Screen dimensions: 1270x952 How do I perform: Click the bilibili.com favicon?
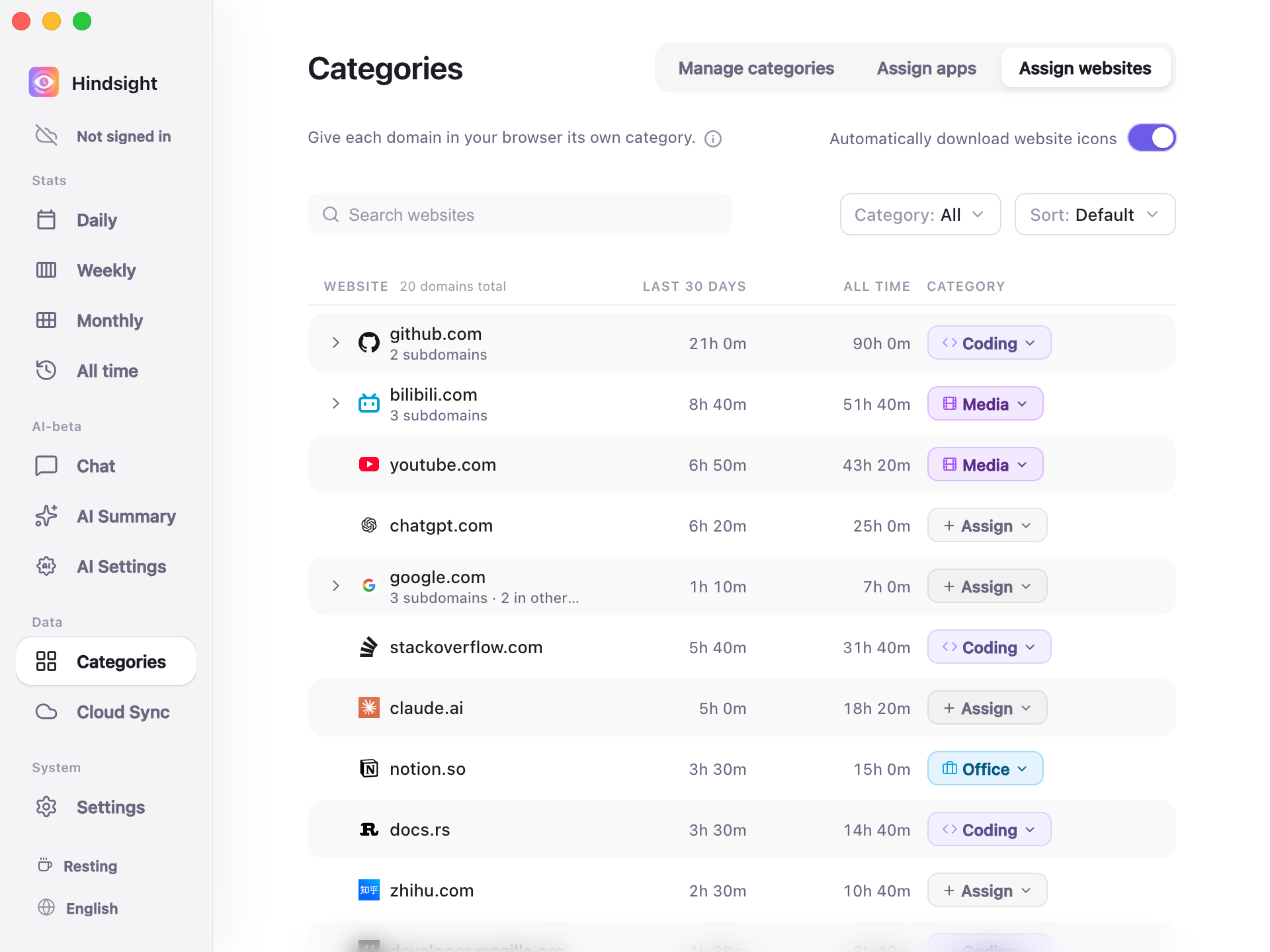(x=369, y=403)
